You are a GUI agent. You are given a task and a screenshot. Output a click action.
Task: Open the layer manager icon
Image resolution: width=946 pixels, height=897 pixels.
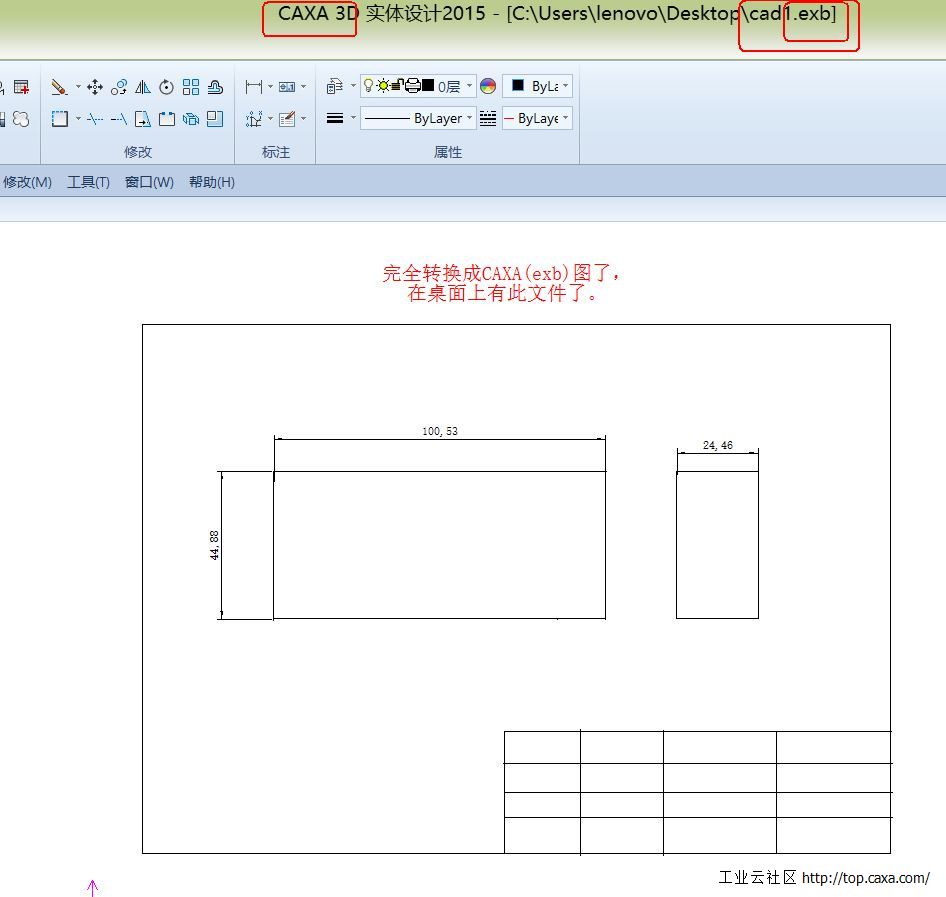tap(335, 87)
